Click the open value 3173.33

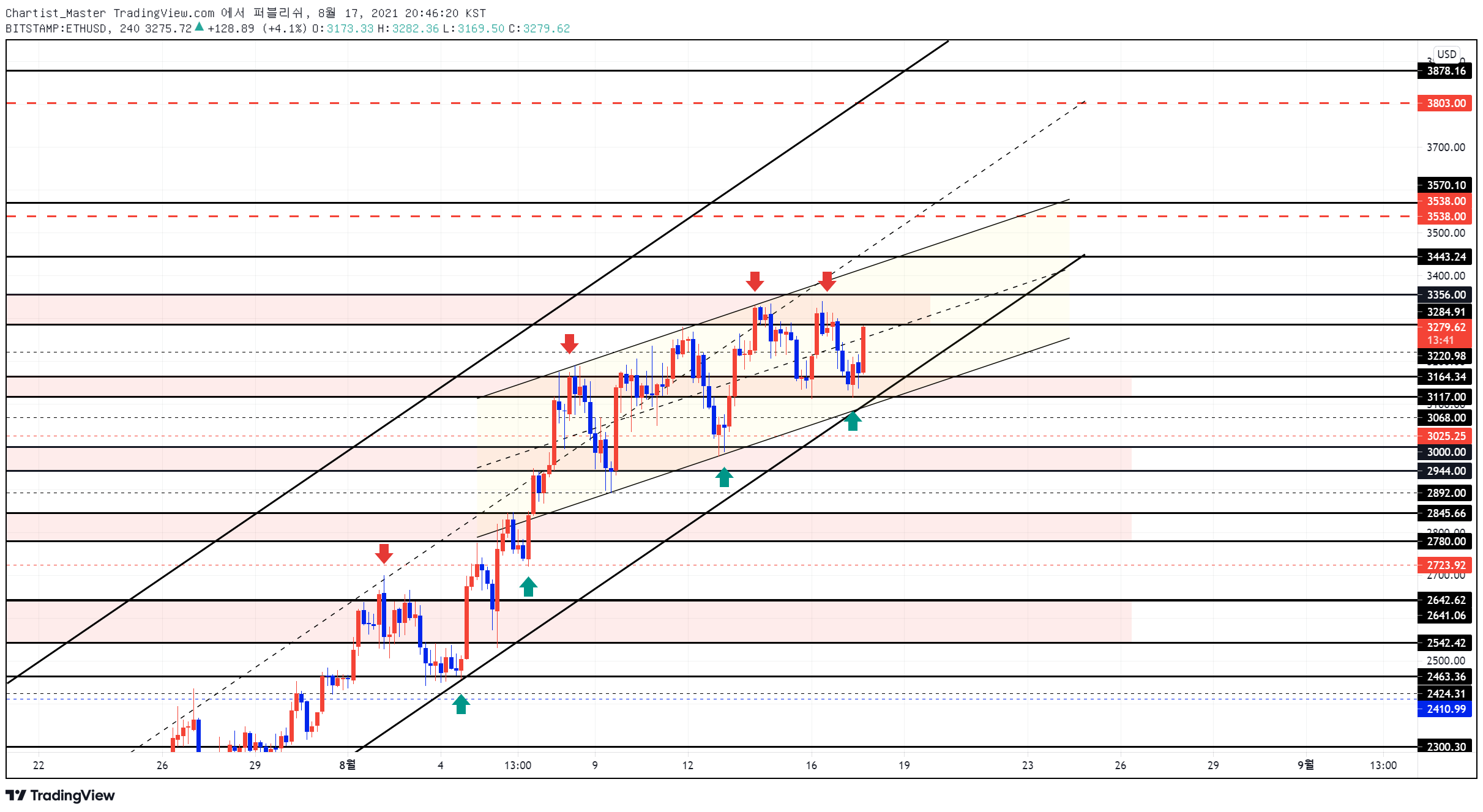tap(350, 29)
